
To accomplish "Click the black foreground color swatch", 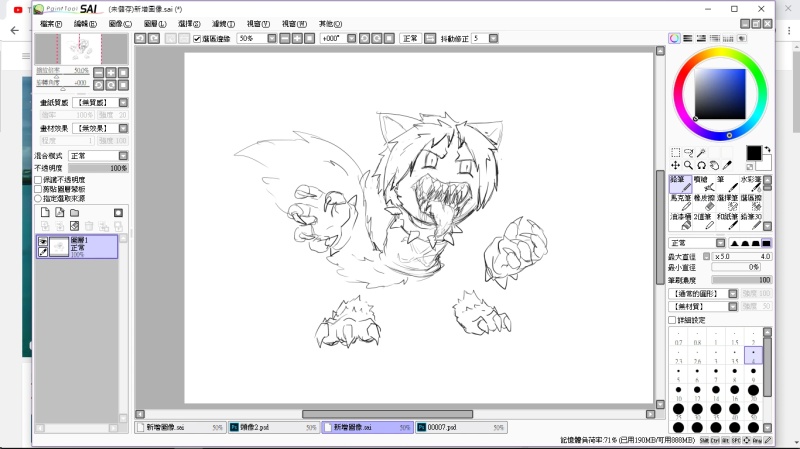I will tap(754, 153).
